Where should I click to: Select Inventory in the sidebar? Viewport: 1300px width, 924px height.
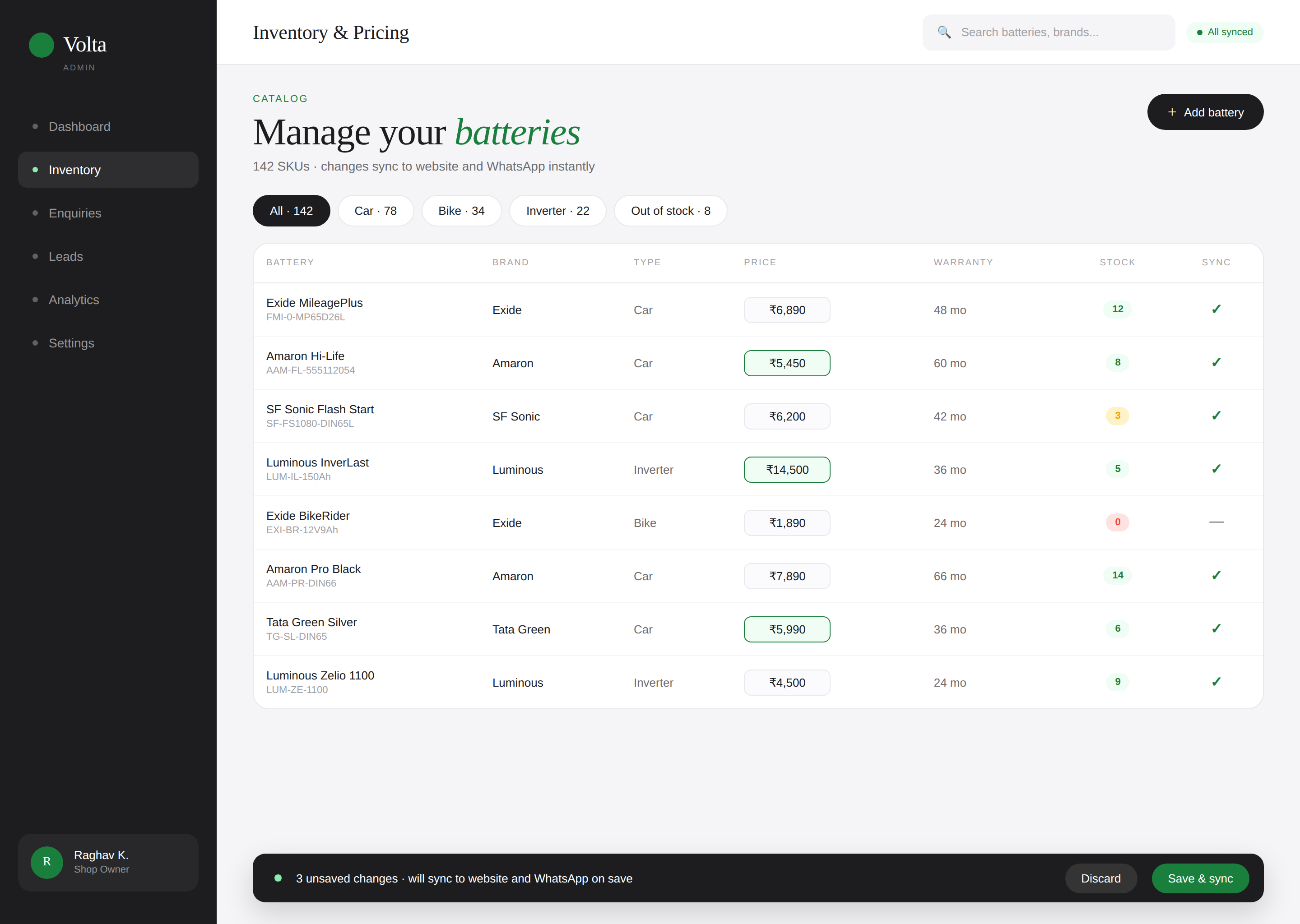point(108,170)
